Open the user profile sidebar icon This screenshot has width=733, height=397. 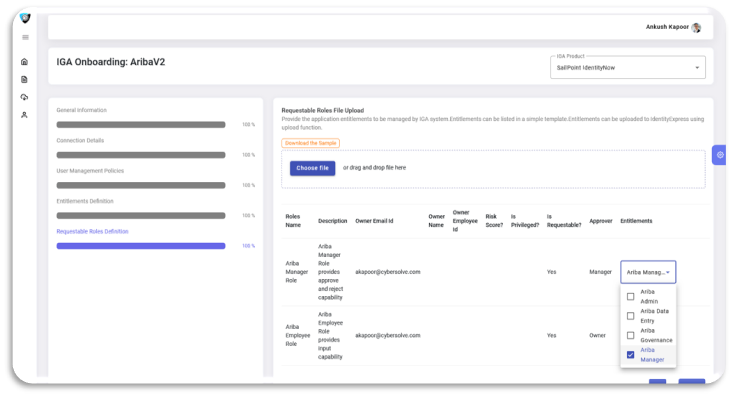point(24,115)
